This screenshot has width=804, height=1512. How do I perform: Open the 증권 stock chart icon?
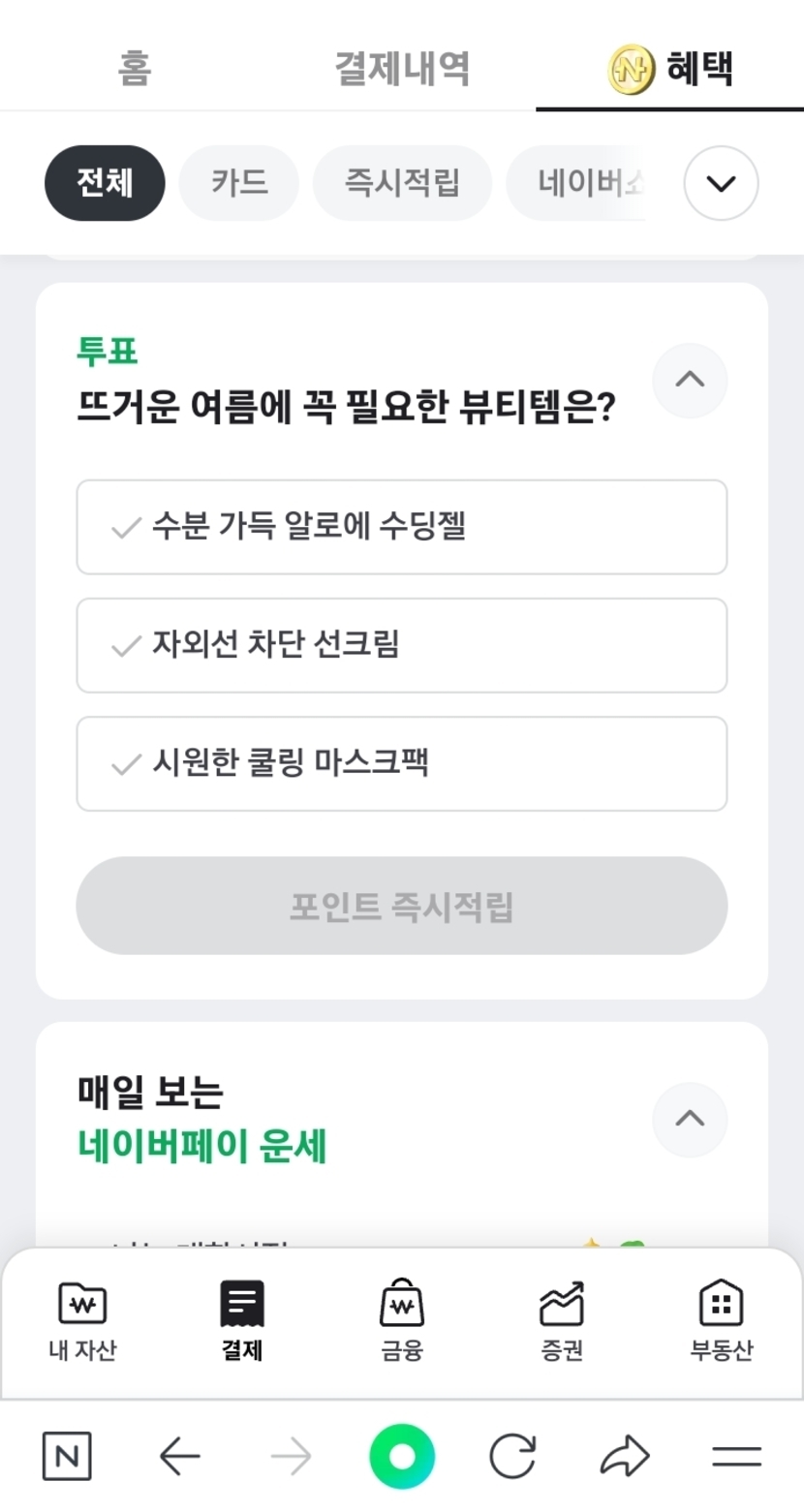click(562, 1306)
